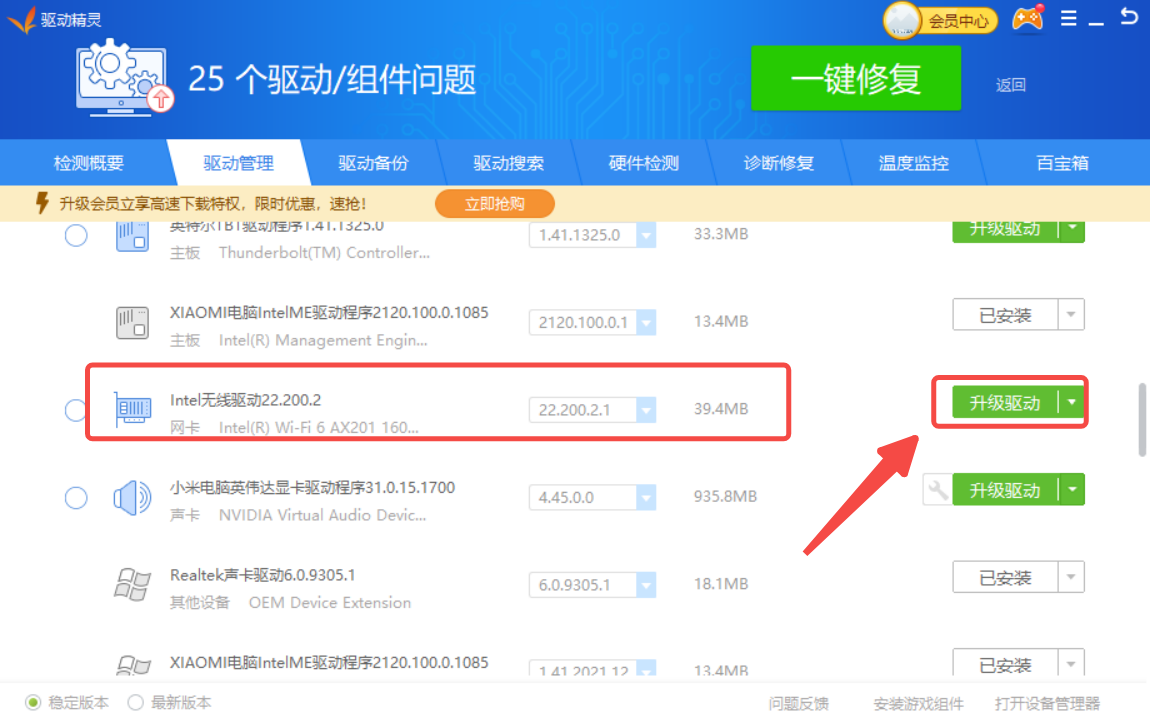Select the radio button for Intel无线驱动
This screenshot has height=720, width=1150.
tap(76, 408)
